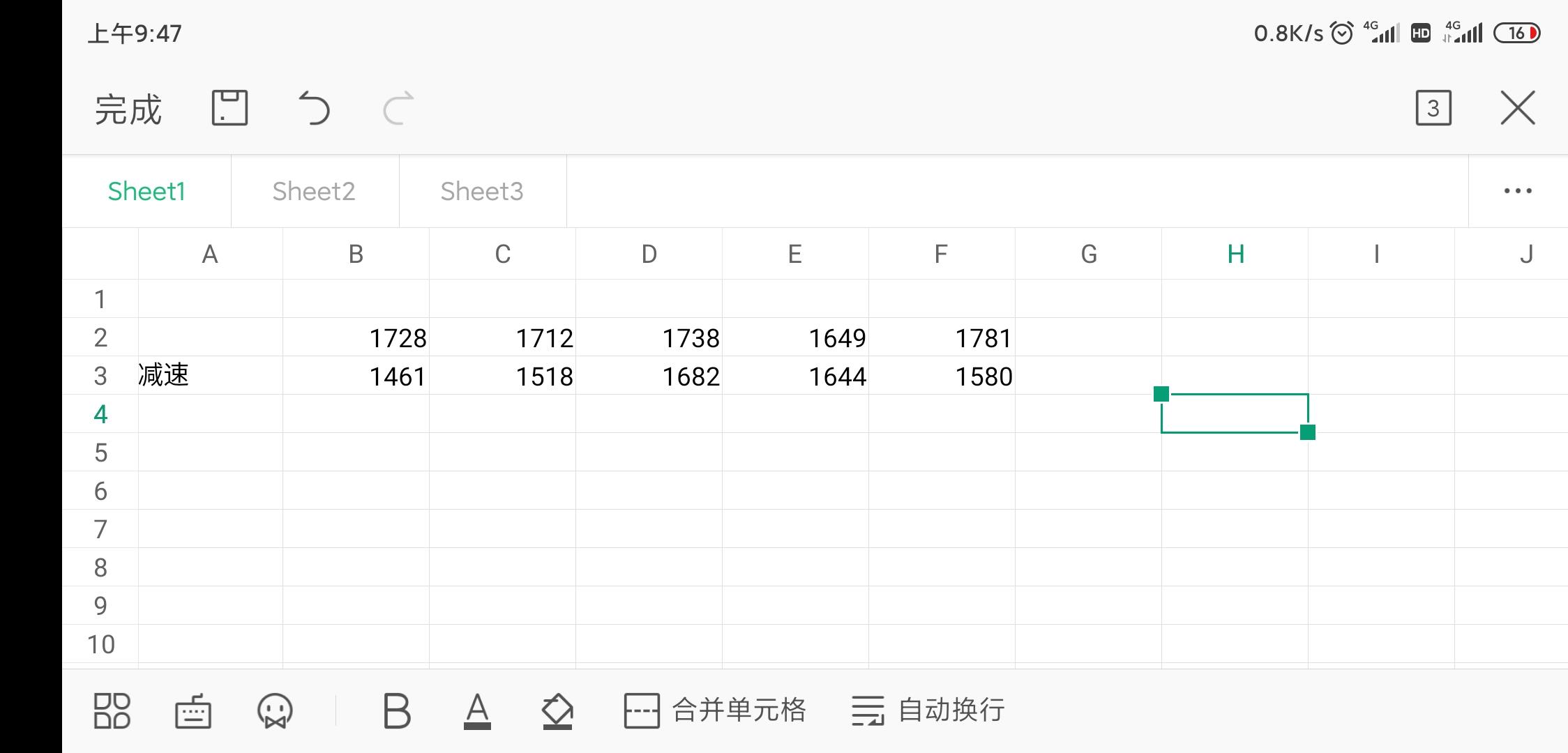The height and width of the screenshot is (753, 1568).
Task: Choose the cell fill color bucket
Action: click(x=557, y=710)
